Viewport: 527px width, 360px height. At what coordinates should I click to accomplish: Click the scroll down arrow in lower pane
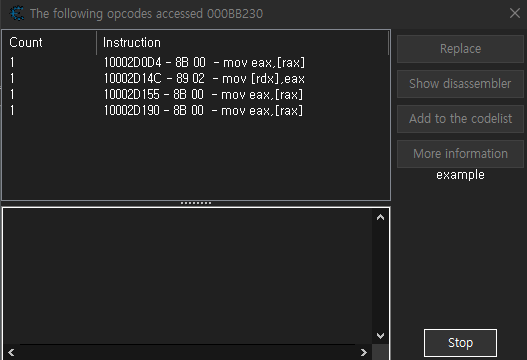click(x=380, y=335)
